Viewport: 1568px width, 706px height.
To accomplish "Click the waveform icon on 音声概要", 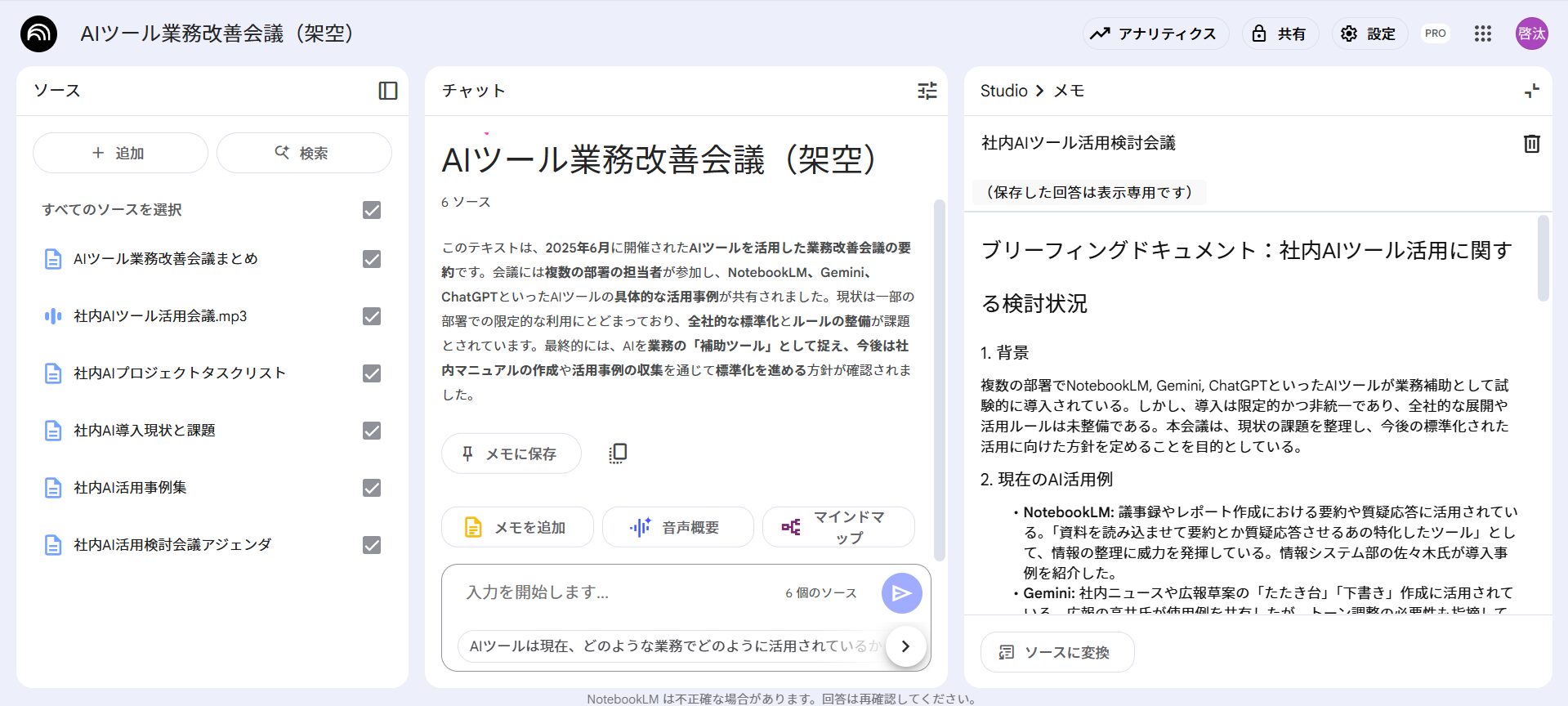I will (640, 527).
